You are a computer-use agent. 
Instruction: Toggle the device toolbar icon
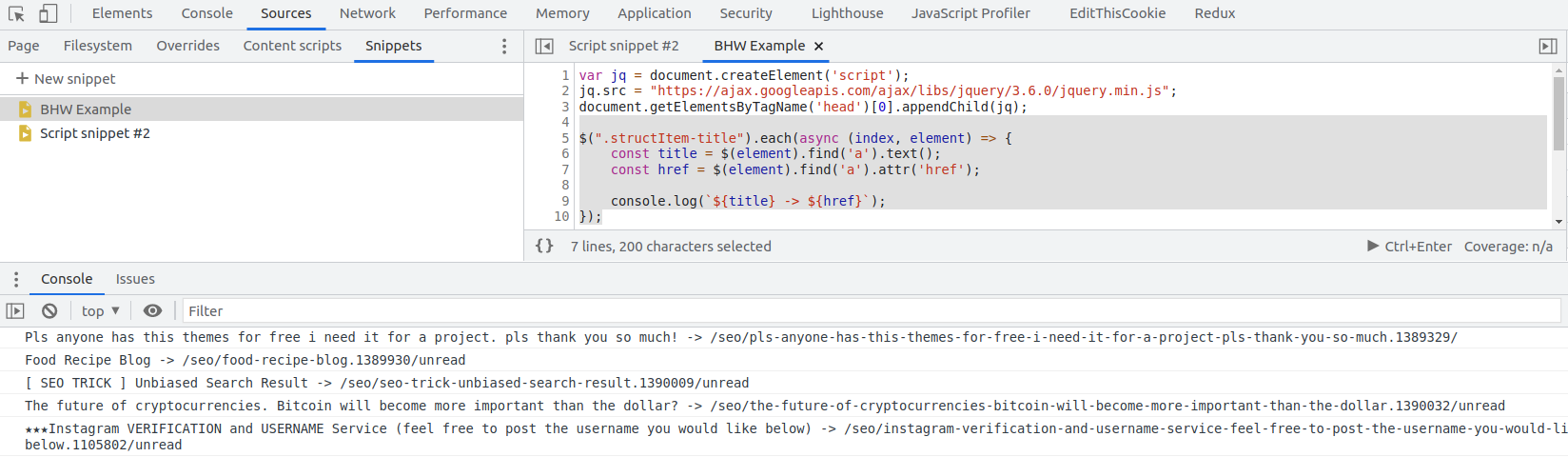click(x=48, y=13)
